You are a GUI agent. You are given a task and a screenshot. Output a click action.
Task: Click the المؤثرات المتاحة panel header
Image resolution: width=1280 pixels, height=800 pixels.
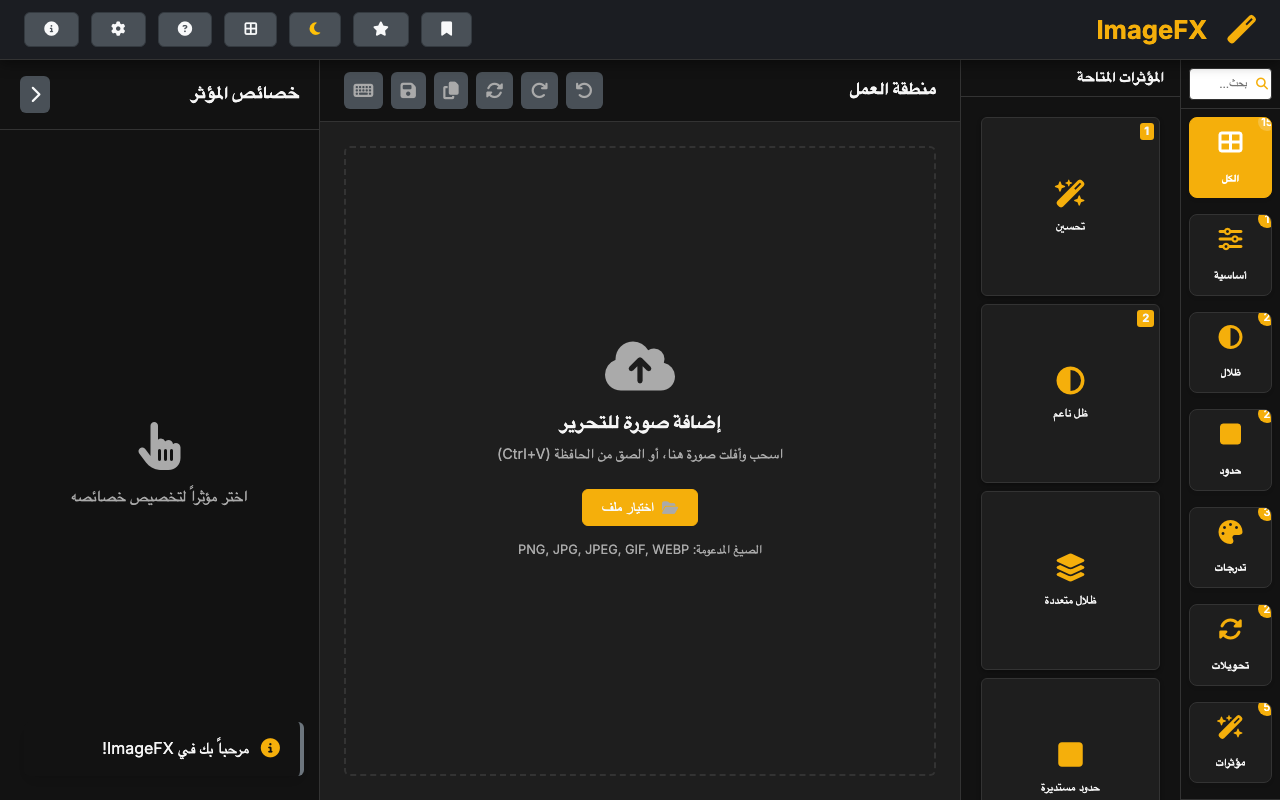click(1120, 77)
